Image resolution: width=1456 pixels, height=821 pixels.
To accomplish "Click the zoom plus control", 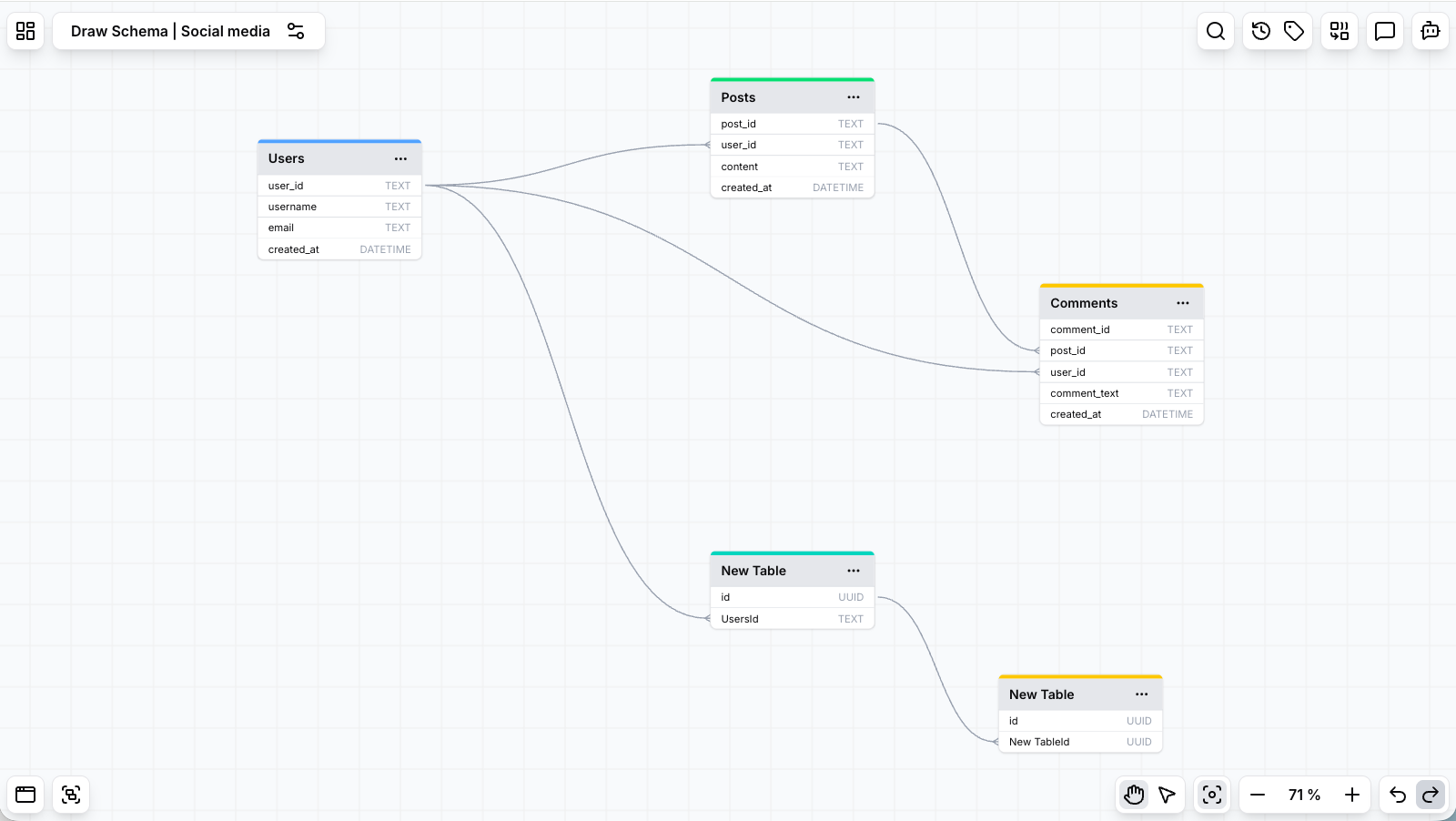I will pyautogui.click(x=1353, y=795).
